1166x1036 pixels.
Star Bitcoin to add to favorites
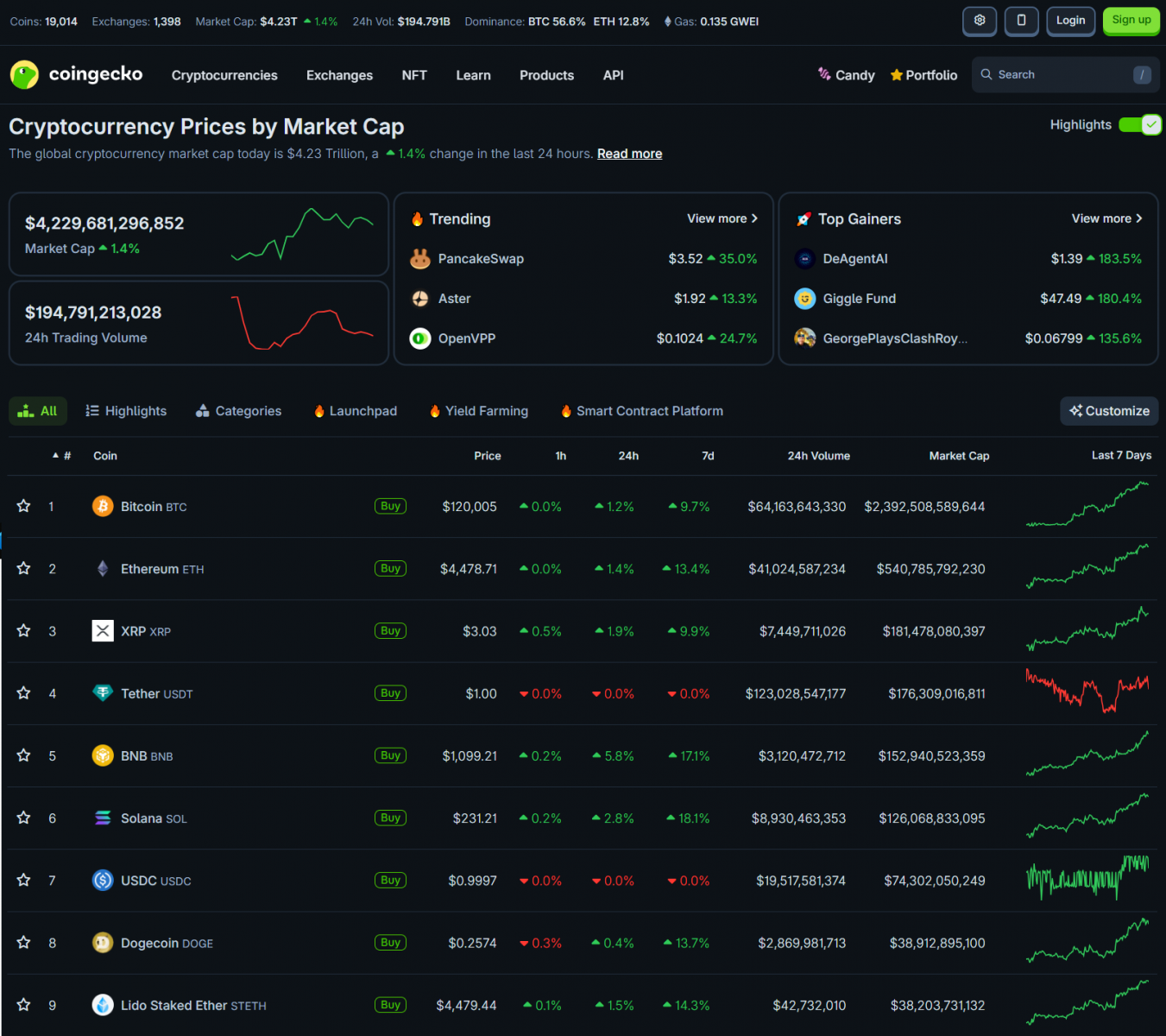click(x=23, y=506)
